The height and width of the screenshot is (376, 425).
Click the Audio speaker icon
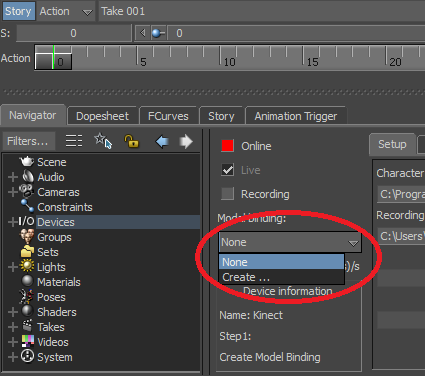tap(28, 177)
